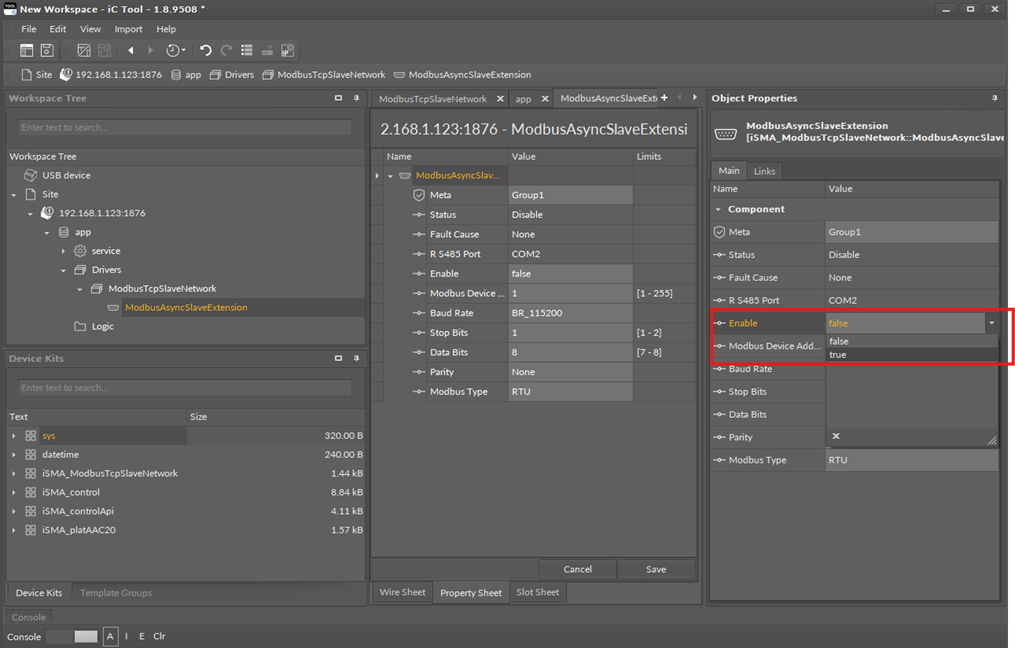Expand the iSMA_control device kit

pyautogui.click(x=14, y=492)
